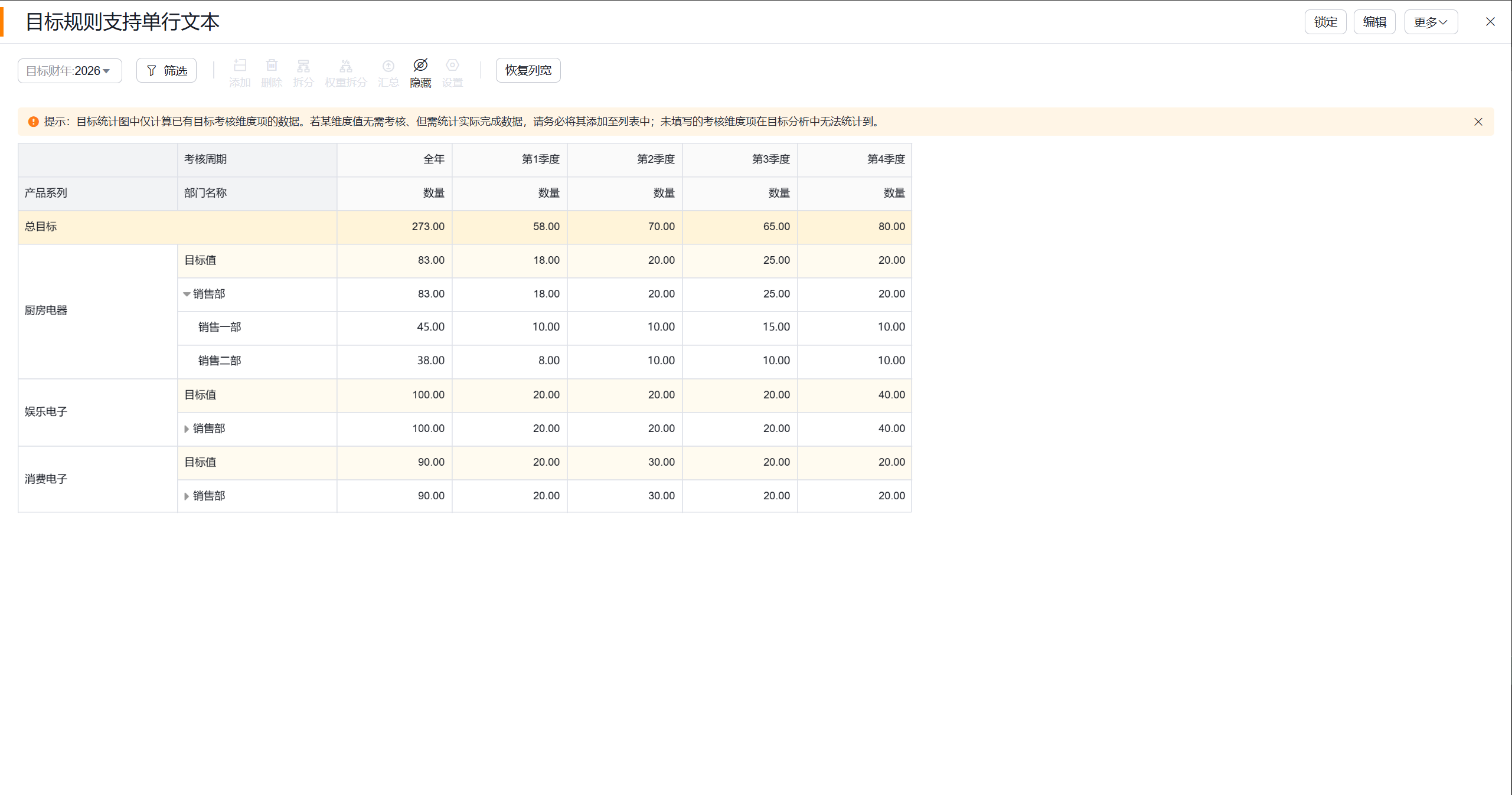Click the 45.00 value for 销售一部

click(x=431, y=327)
